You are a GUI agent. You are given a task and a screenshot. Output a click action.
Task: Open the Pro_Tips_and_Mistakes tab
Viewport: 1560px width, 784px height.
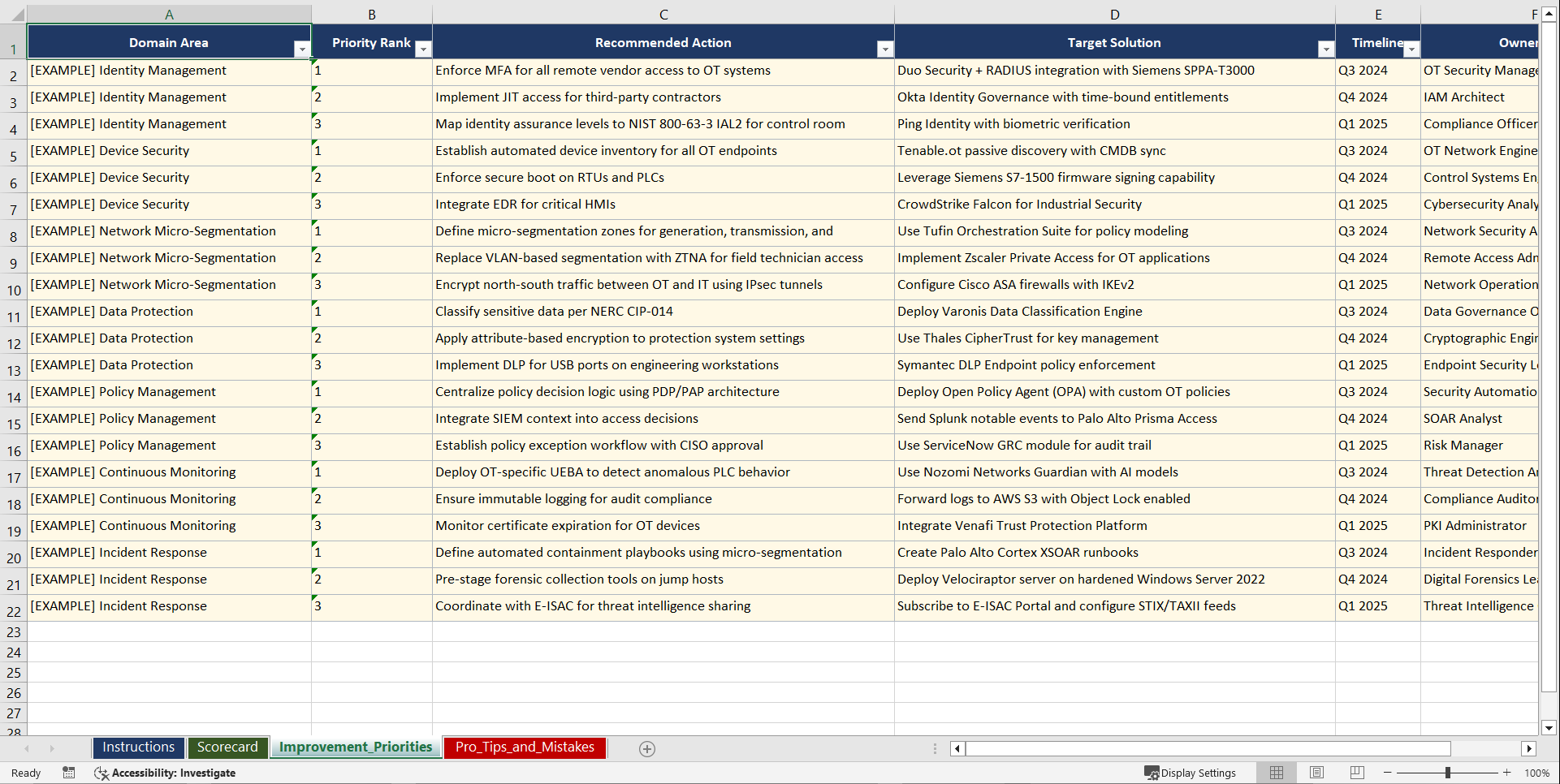pos(524,747)
